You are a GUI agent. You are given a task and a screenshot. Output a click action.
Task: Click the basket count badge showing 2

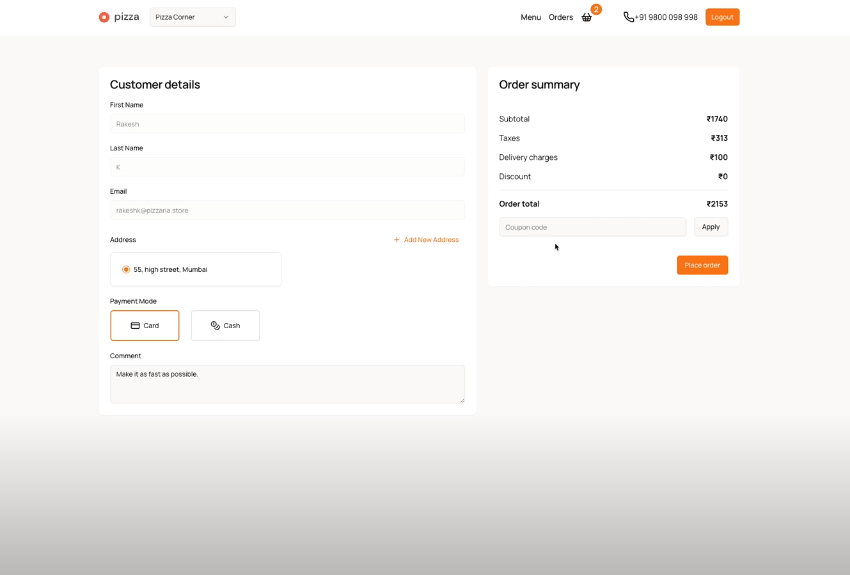[x=596, y=9]
